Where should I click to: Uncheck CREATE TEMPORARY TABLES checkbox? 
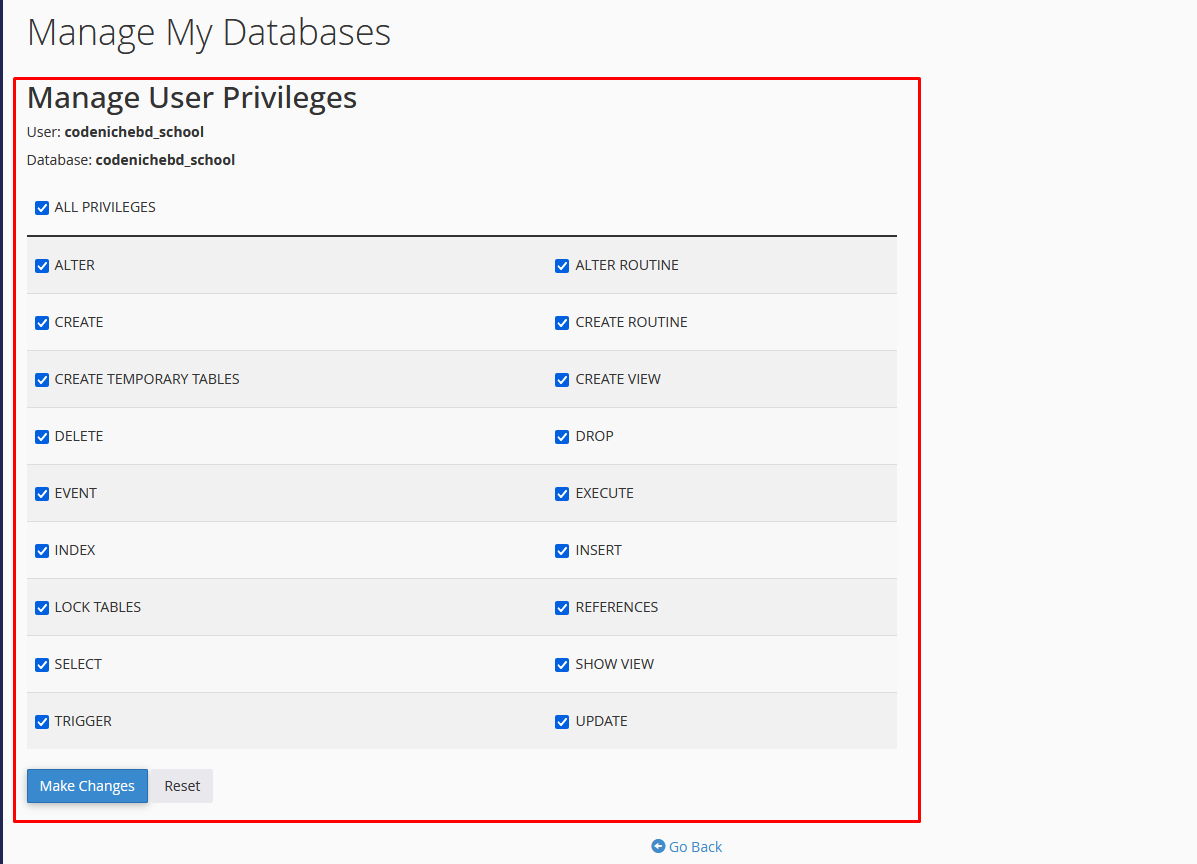click(x=42, y=380)
